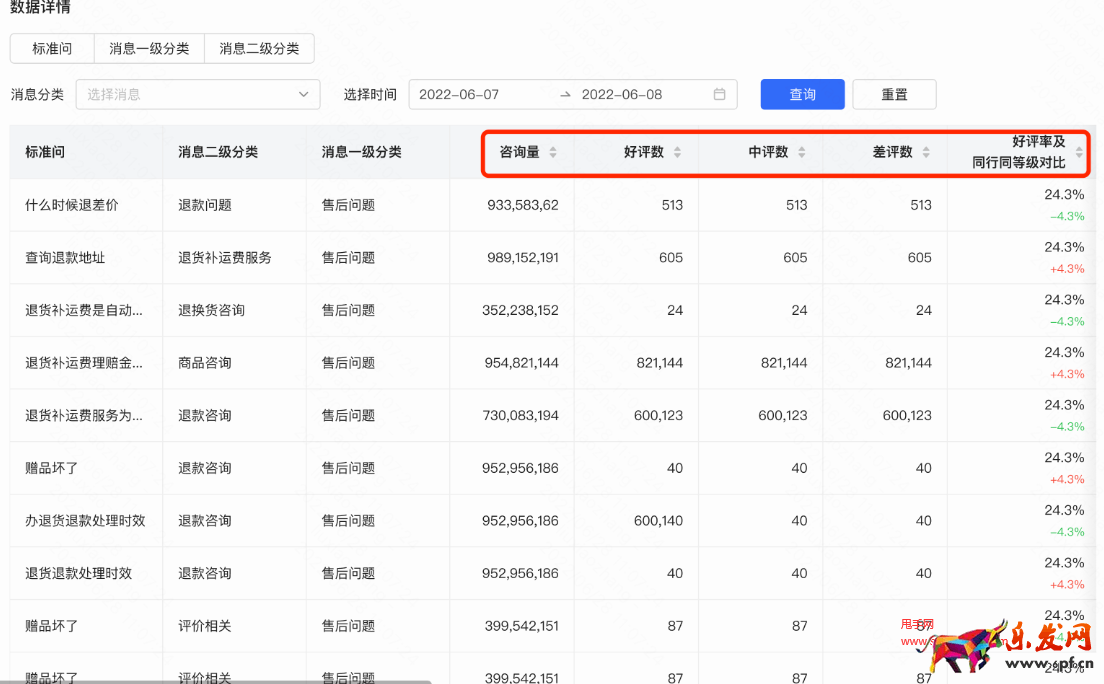
Task: Click the arrow between start and end dates
Action: (x=565, y=94)
